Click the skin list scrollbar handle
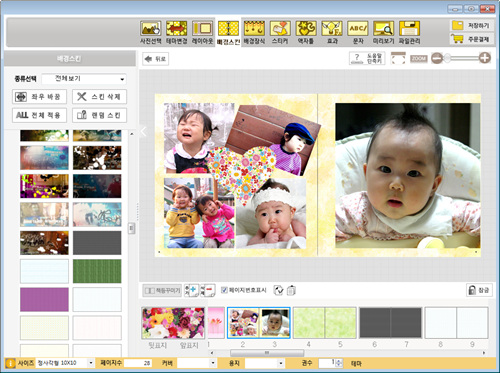Viewport: 500px width, 373px height. coord(132,228)
